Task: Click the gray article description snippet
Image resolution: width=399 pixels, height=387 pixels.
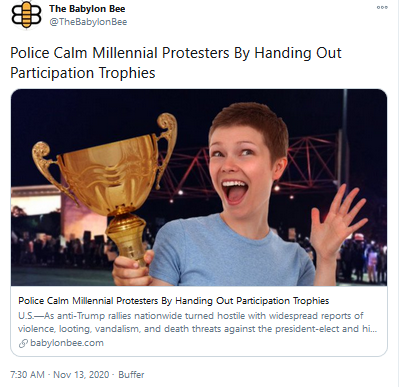Action: click(197, 322)
